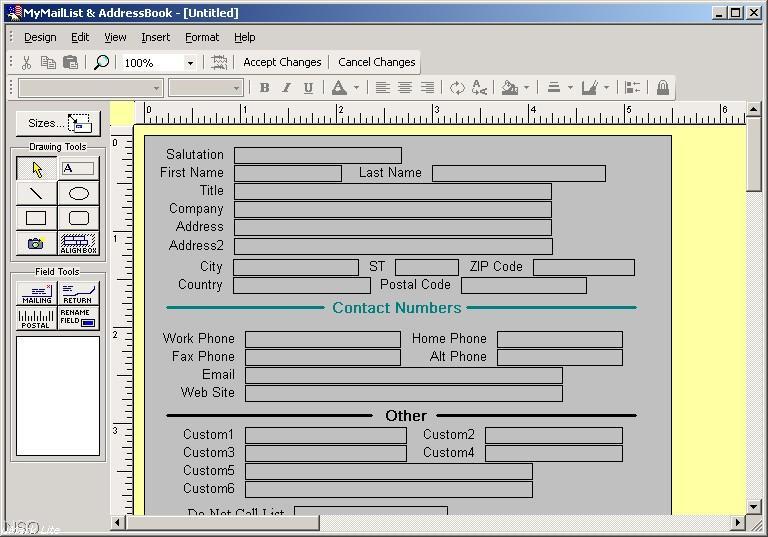Click the ZIP Code field box

point(584,268)
